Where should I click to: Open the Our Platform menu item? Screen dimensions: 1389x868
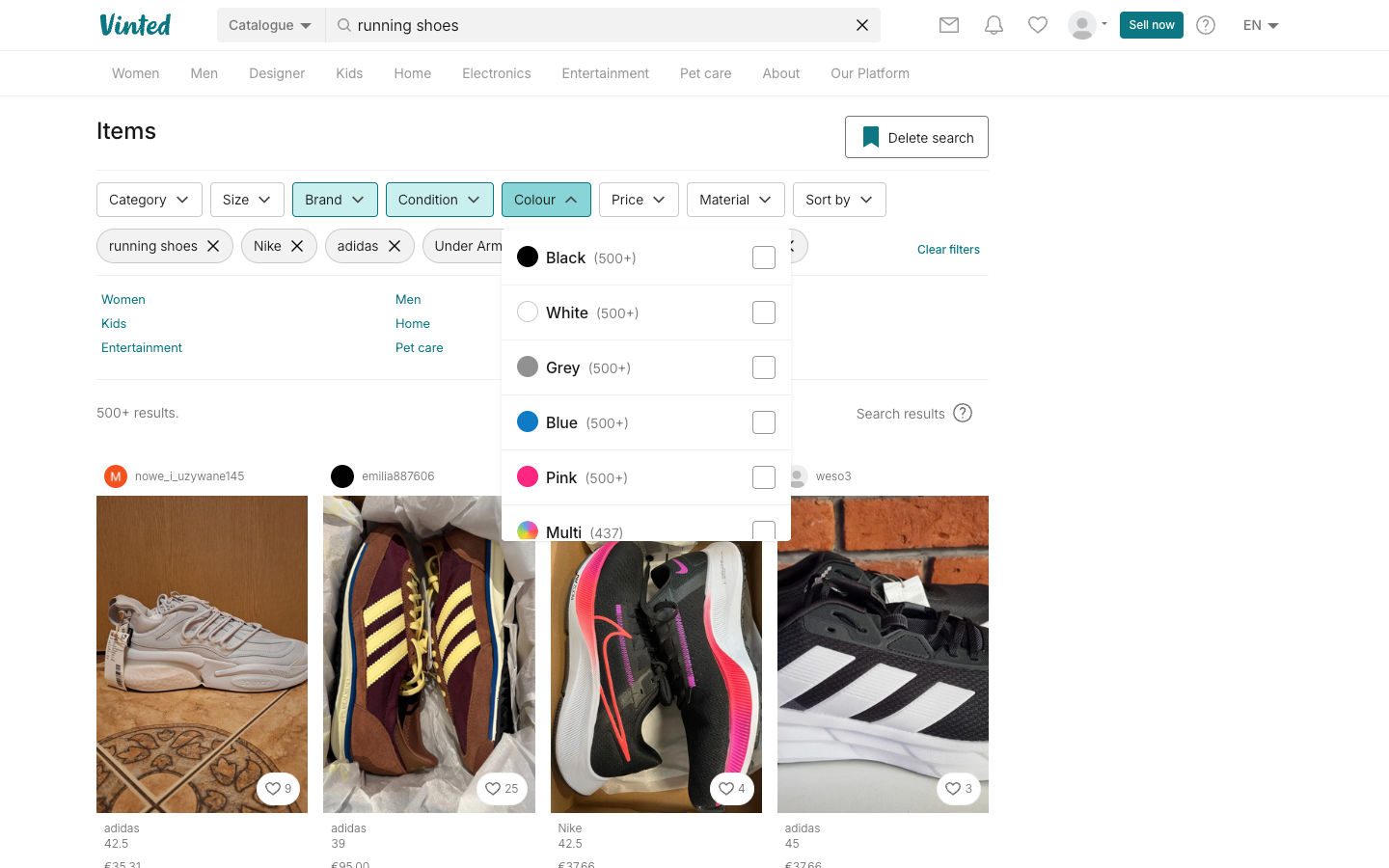click(870, 73)
